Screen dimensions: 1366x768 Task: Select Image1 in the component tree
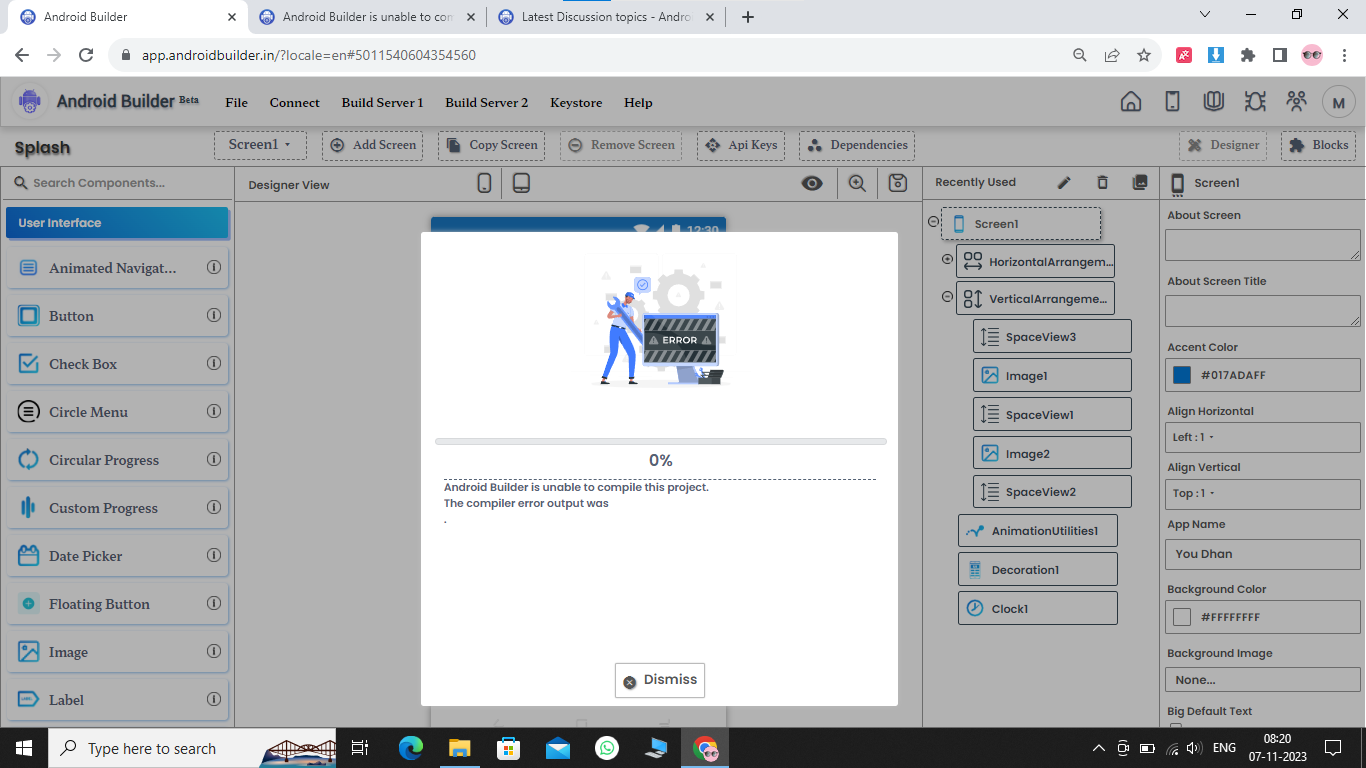[x=1052, y=375]
